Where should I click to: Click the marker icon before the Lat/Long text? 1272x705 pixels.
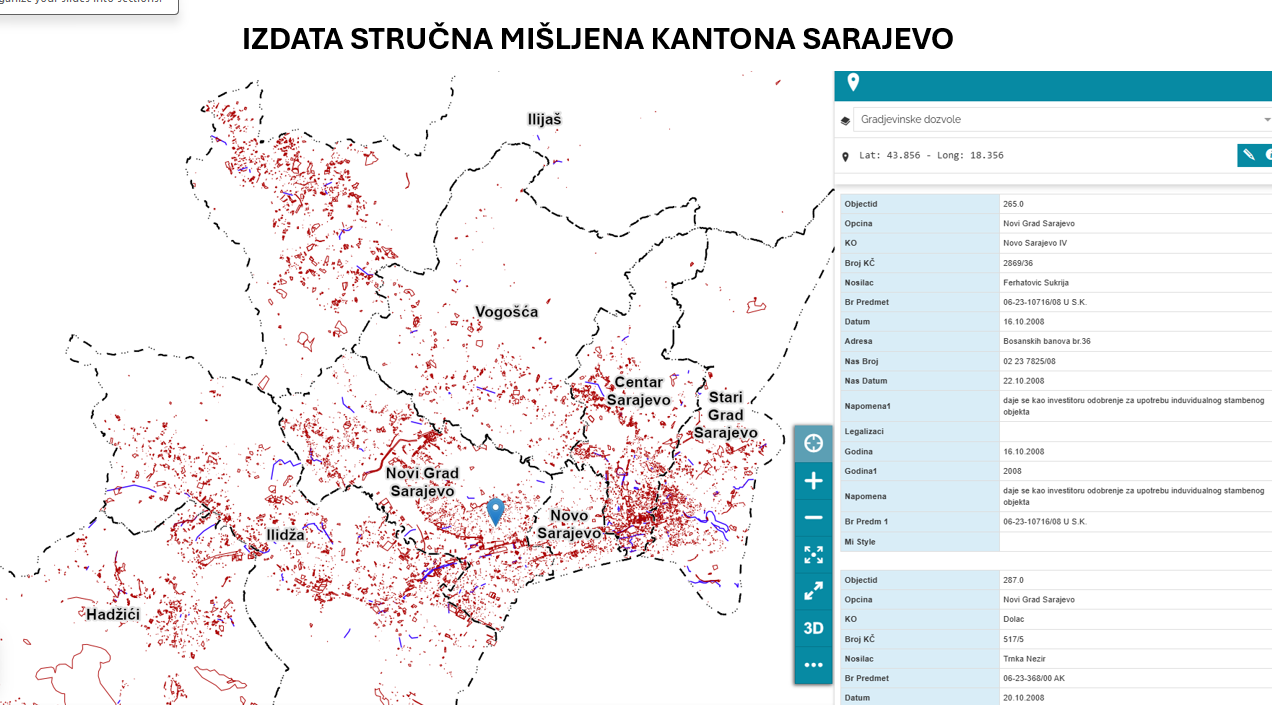[x=846, y=156]
